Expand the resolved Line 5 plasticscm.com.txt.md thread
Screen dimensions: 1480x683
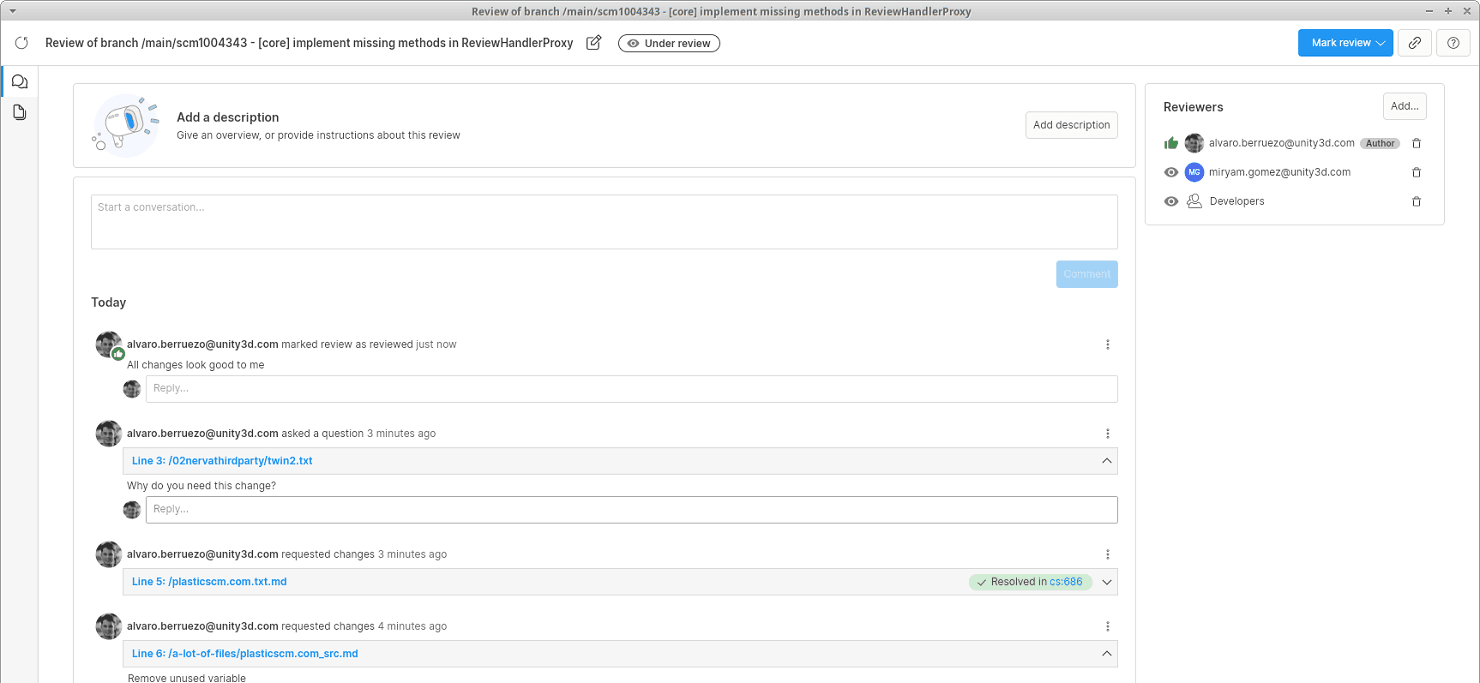(1106, 581)
